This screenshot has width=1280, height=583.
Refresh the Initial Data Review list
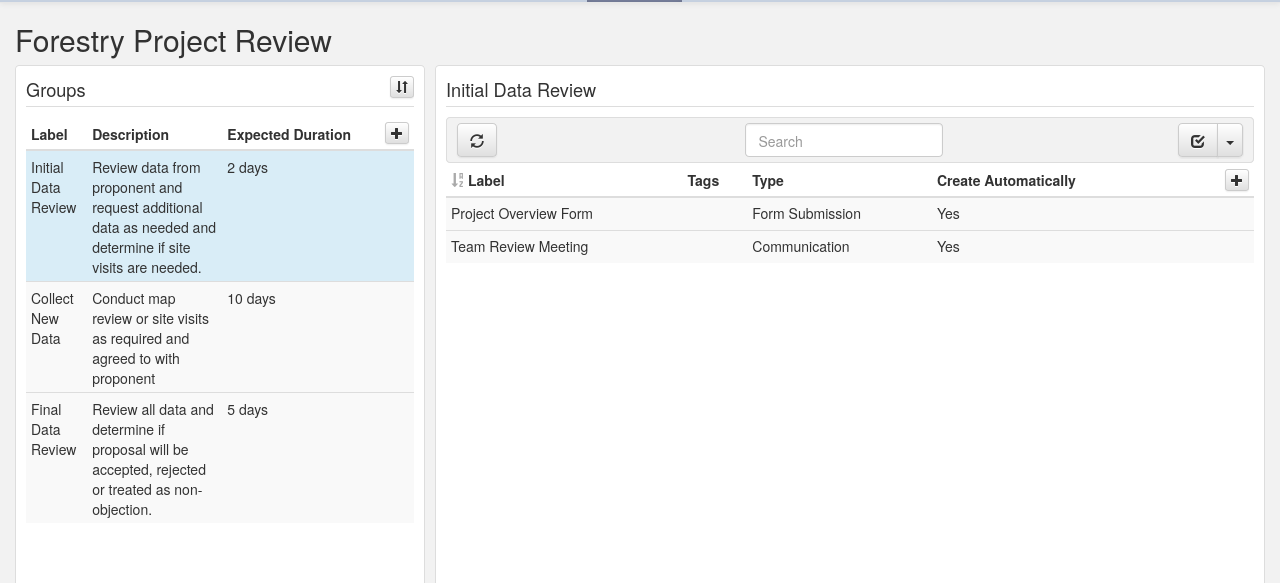coord(477,141)
